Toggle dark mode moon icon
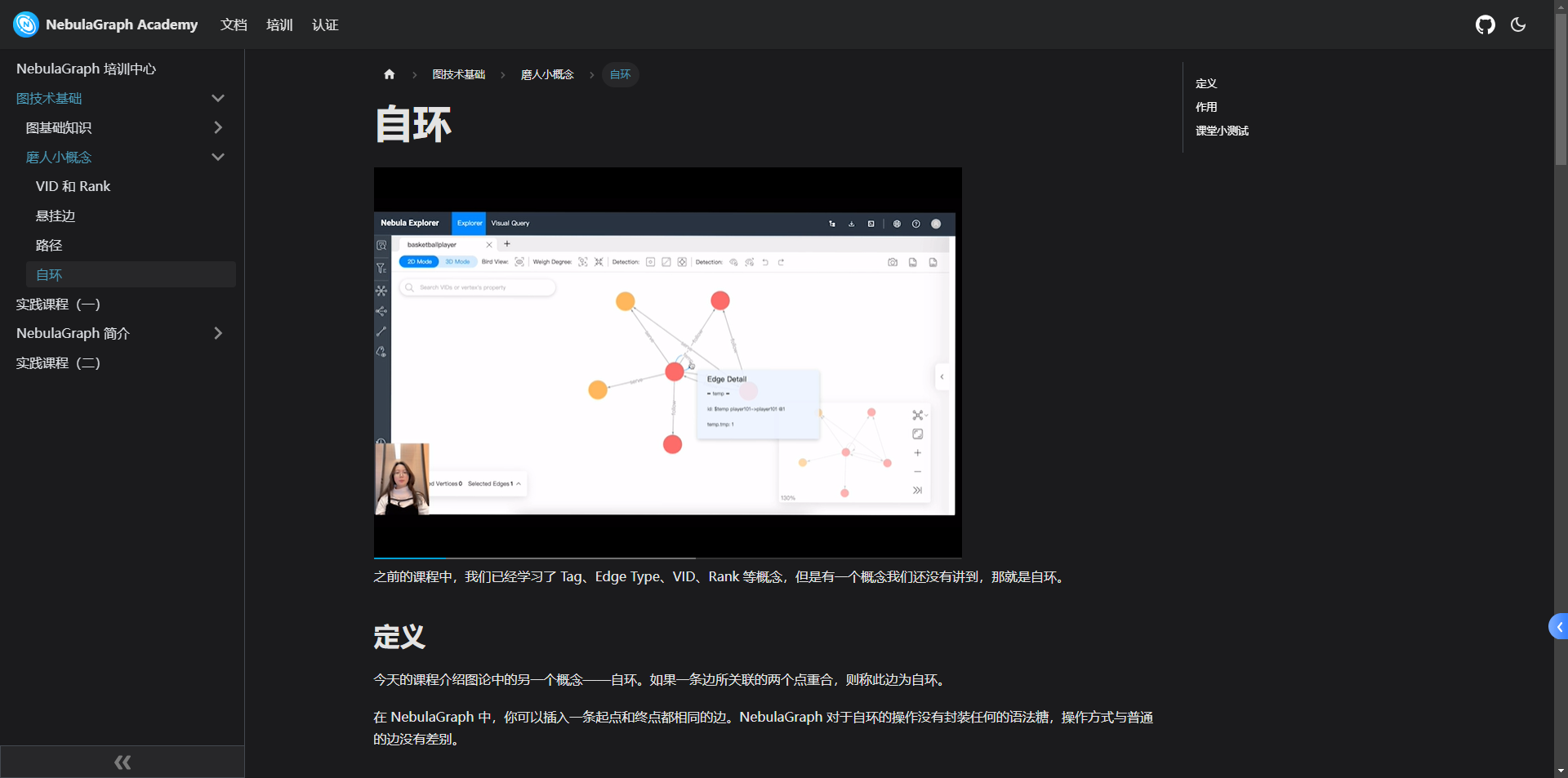This screenshot has height=778, width=1568. [x=1518, y=24]
